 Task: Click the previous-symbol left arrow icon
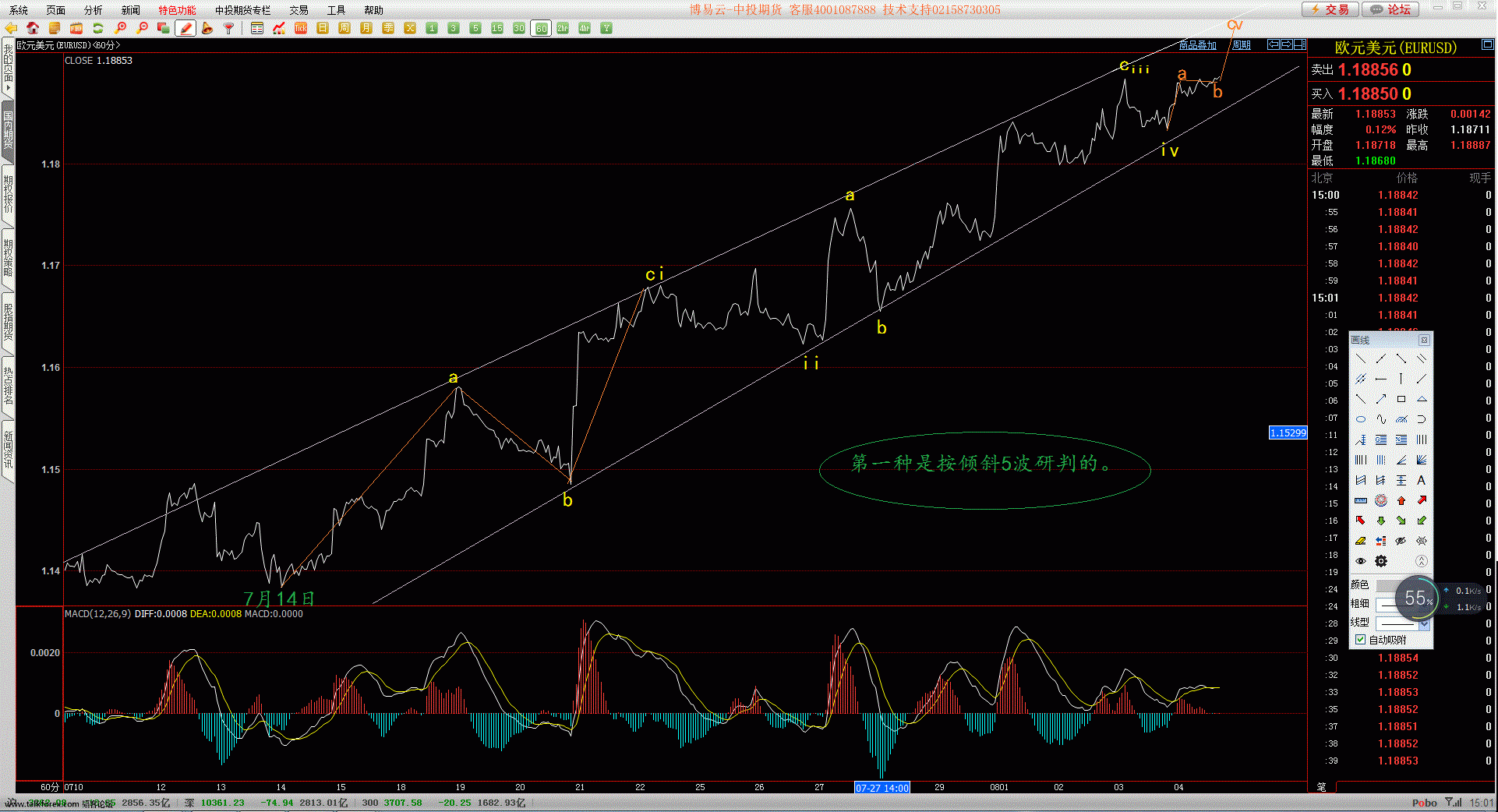[x=1274, y=44]
